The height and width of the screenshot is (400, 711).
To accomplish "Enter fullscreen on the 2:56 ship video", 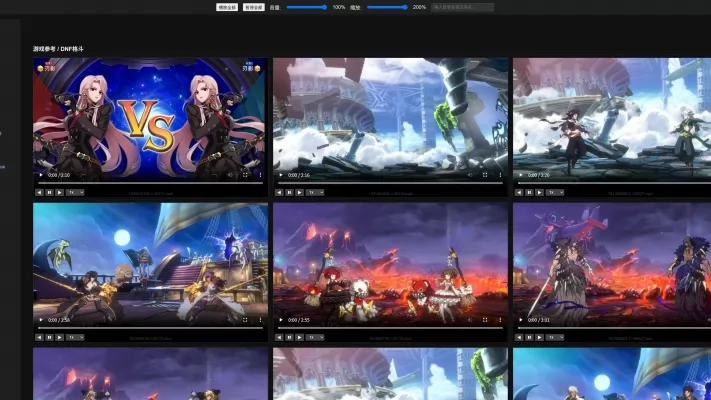I will coord(245,320).
